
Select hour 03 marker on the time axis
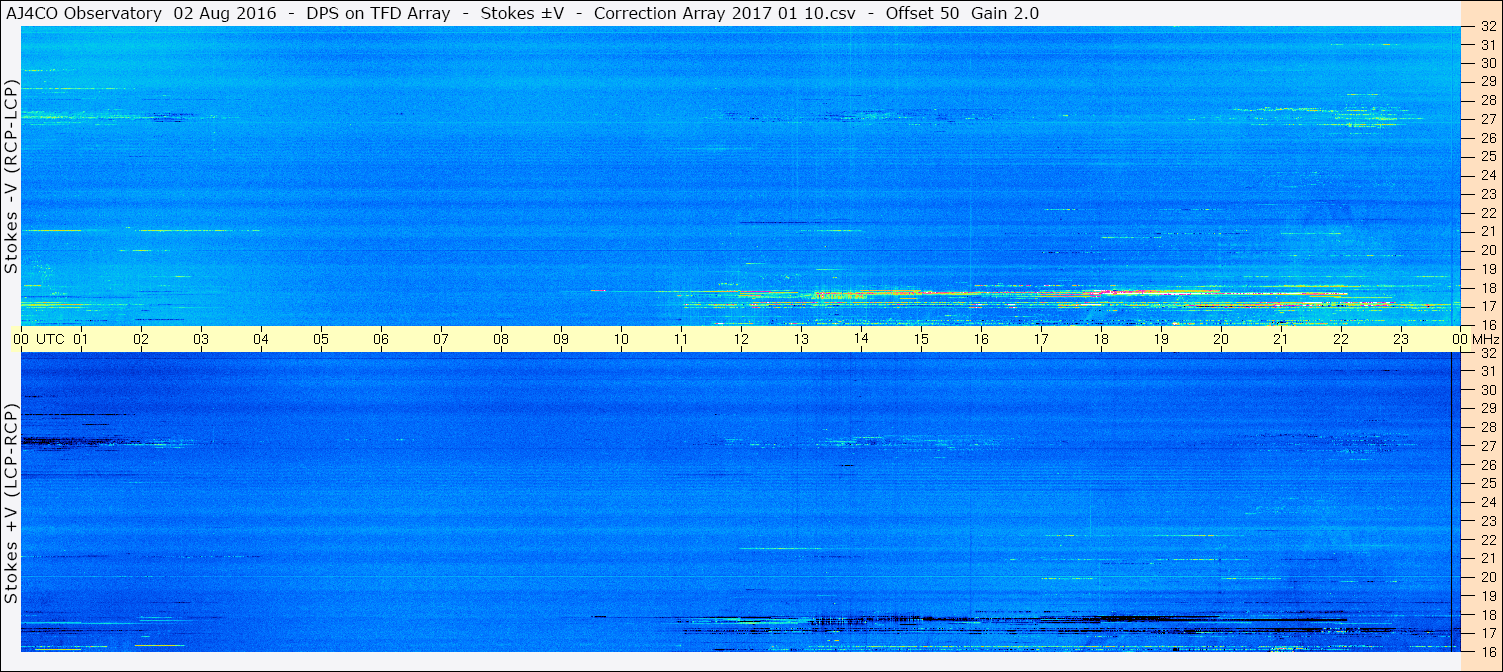201,339
